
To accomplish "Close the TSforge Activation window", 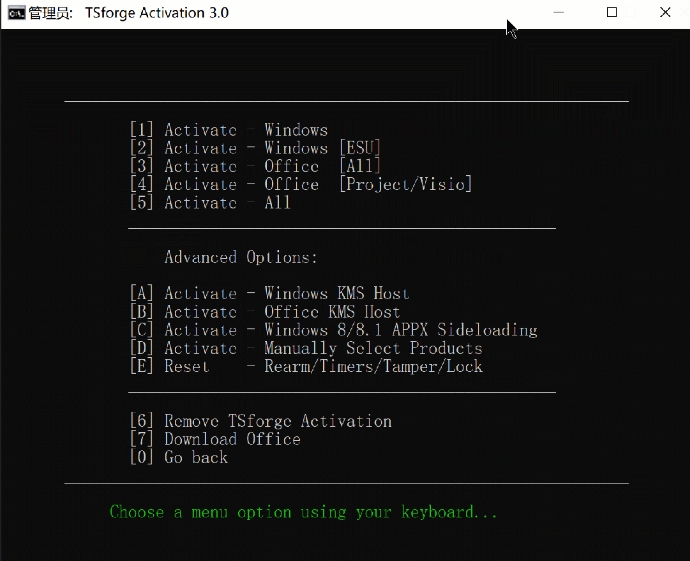I will pos(665,13).
